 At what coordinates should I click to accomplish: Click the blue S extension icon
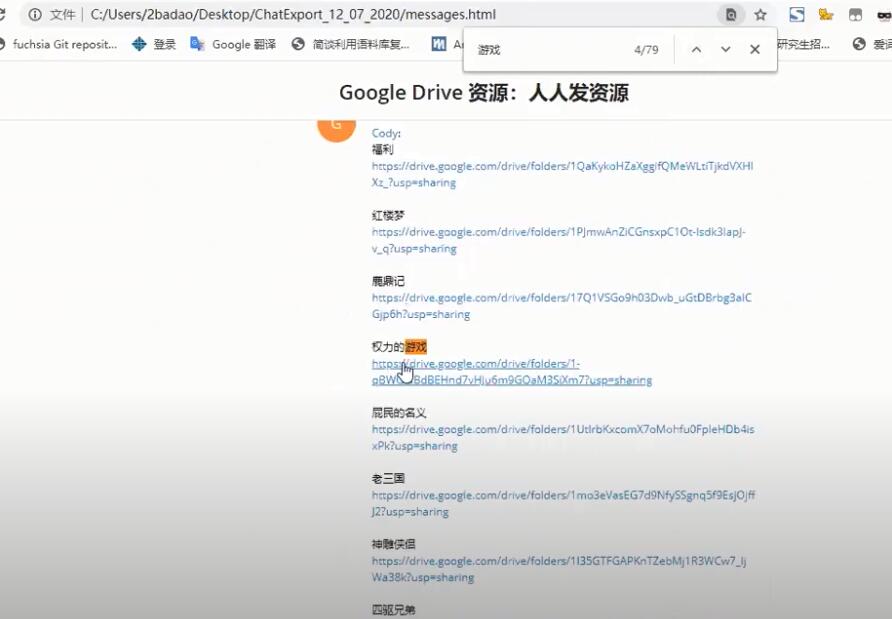point(797,15)
